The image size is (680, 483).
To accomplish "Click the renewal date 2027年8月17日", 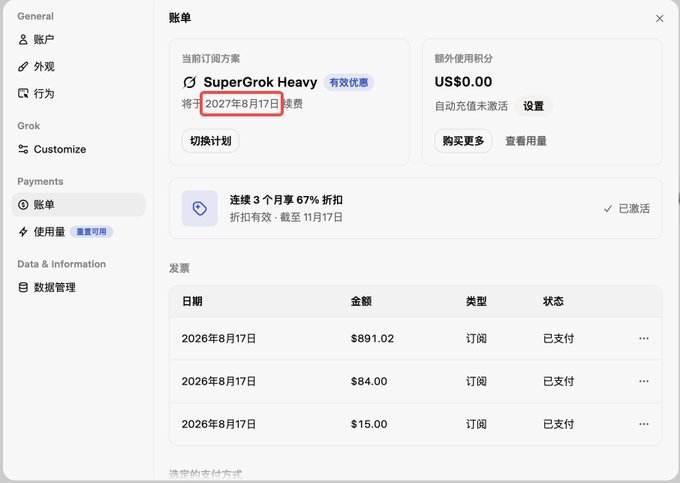I will click(x=242, y=104).
